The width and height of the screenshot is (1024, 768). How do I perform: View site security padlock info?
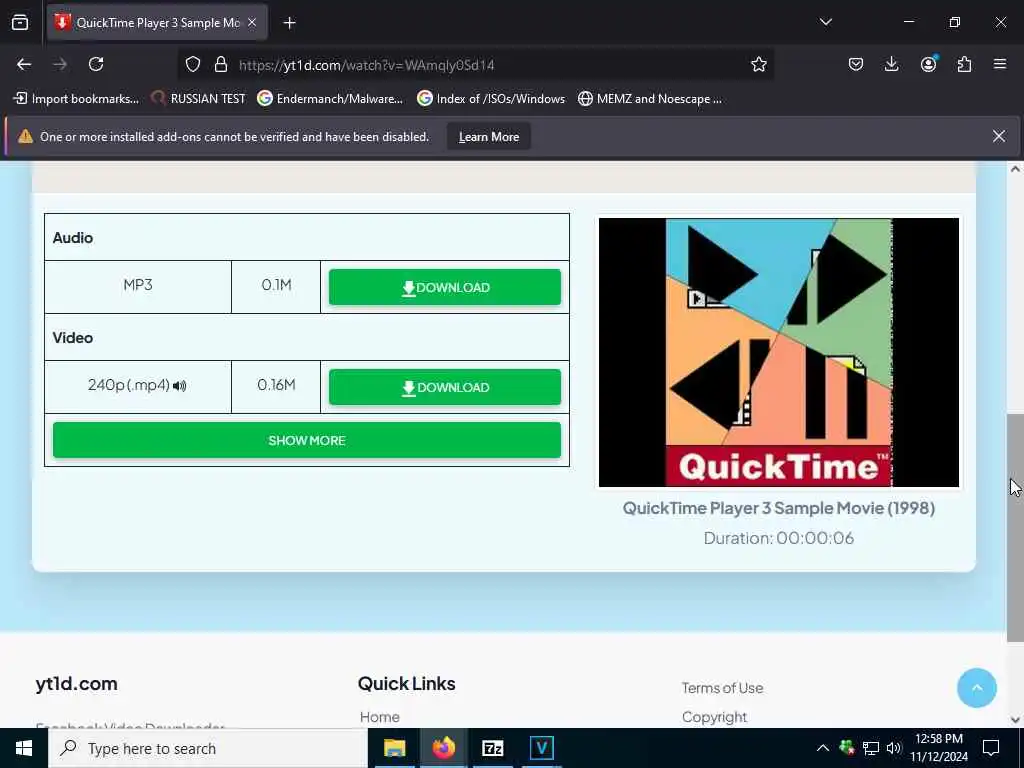[x=221, y=65]
